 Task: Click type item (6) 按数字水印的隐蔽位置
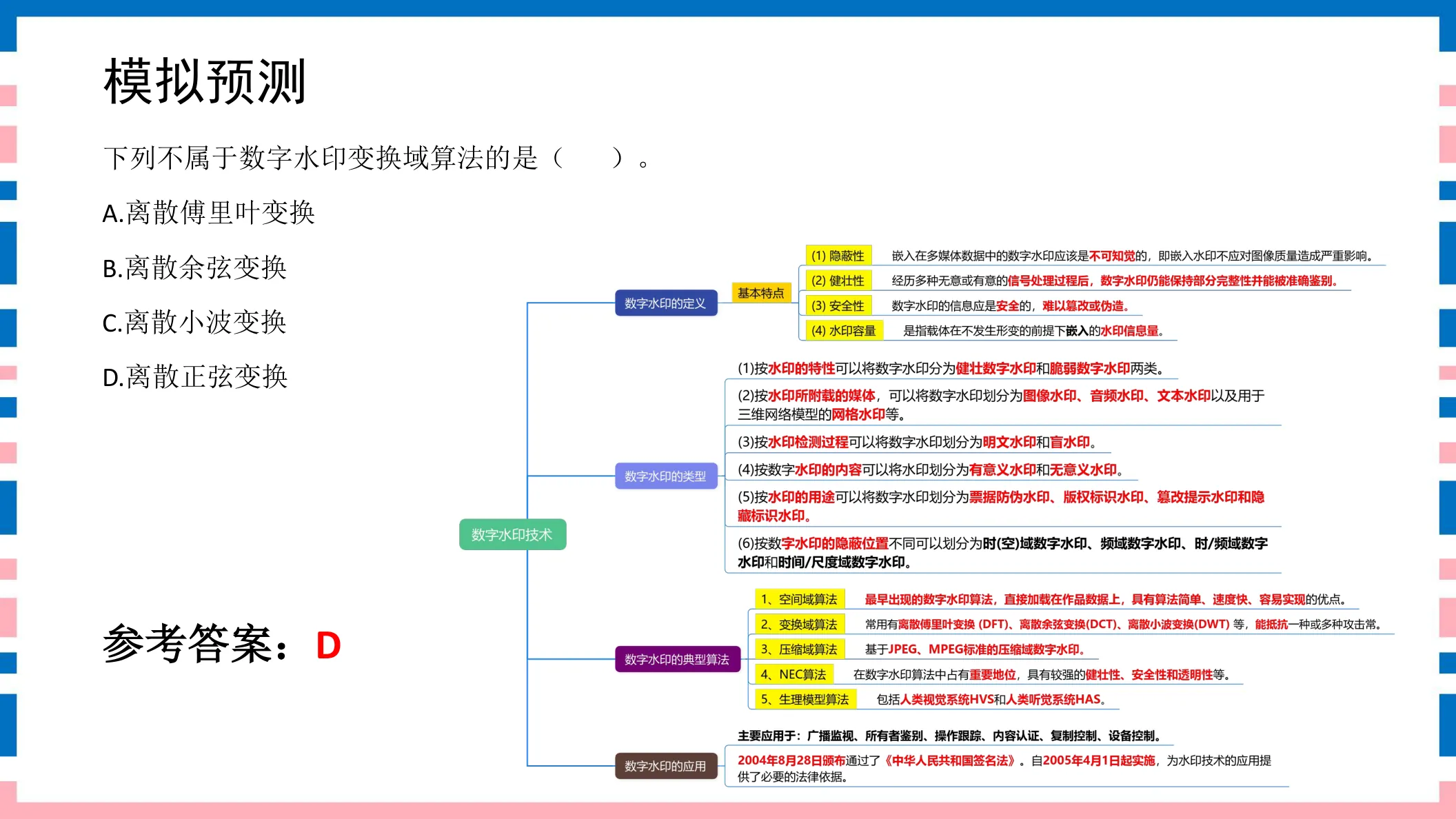[x=1002, y=552]
